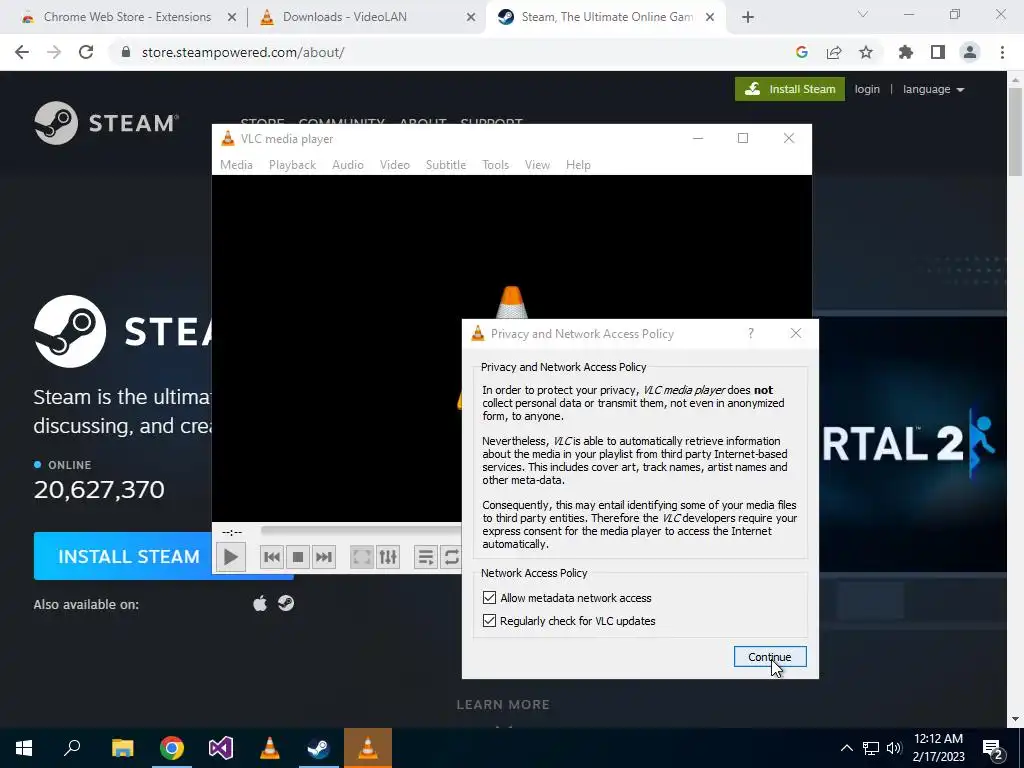Show hidden system tray icons
This screenshot has width=1024, height=768.
846,748
